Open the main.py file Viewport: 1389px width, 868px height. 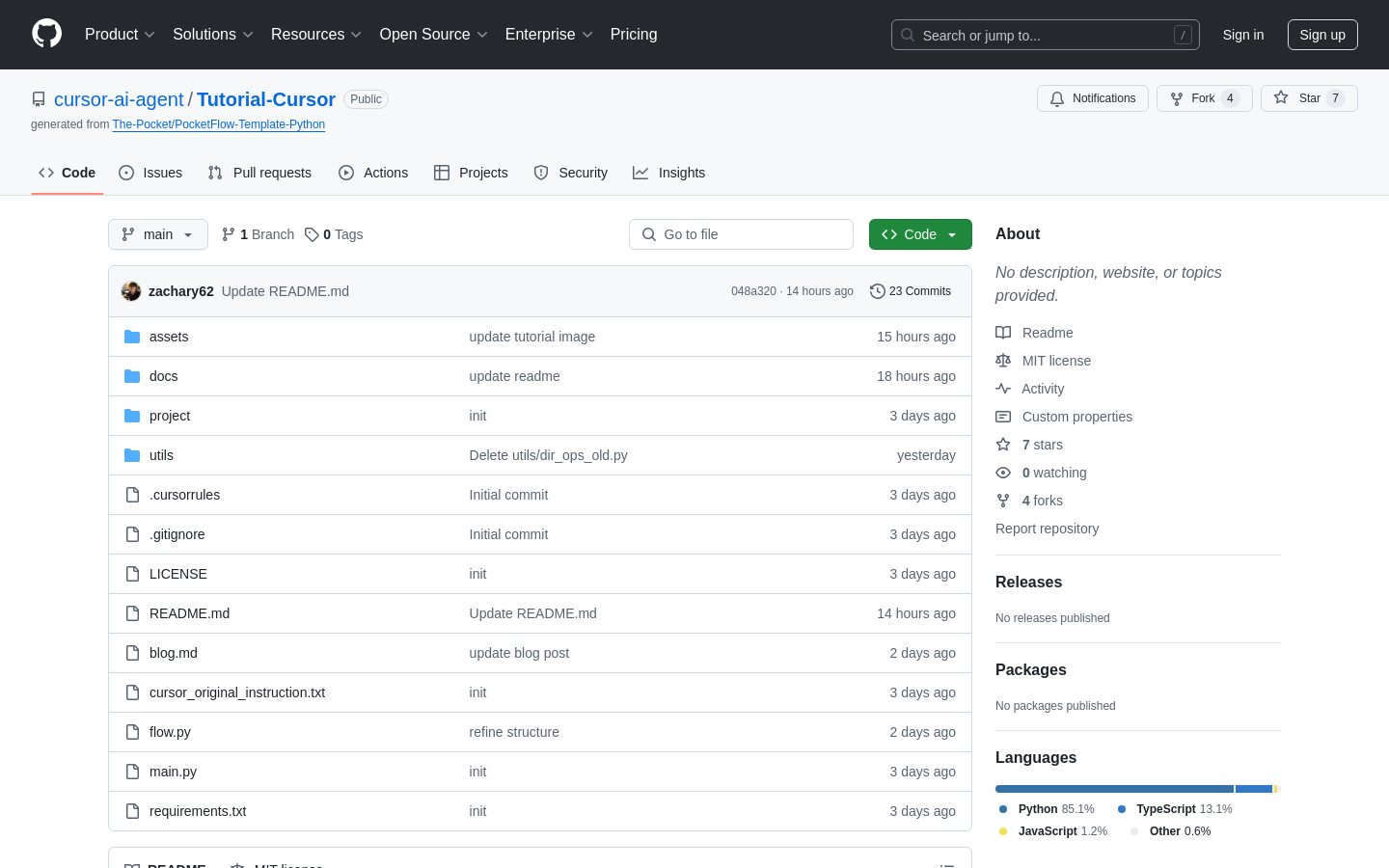(x=173, y=772)
